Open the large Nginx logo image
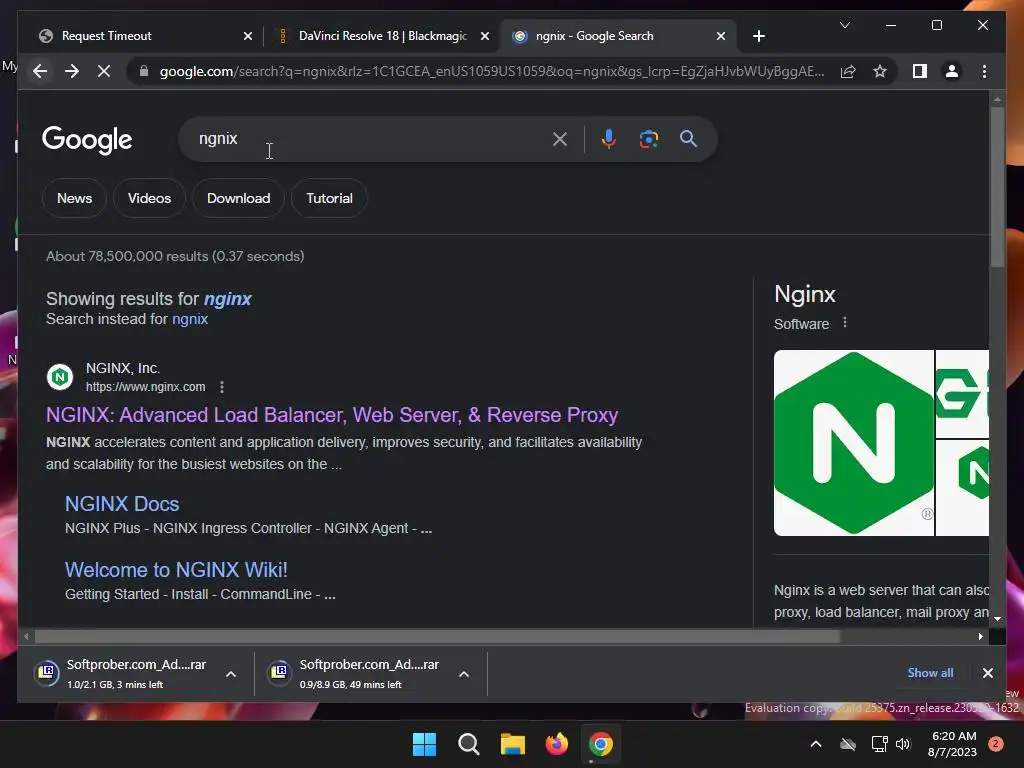 point(854,443)
